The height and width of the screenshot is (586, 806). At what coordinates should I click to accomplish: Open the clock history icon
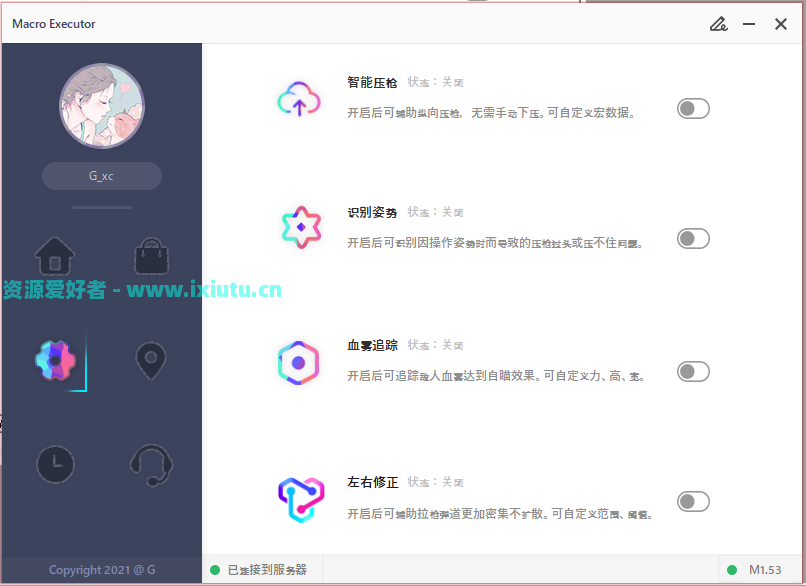[56, 464]
